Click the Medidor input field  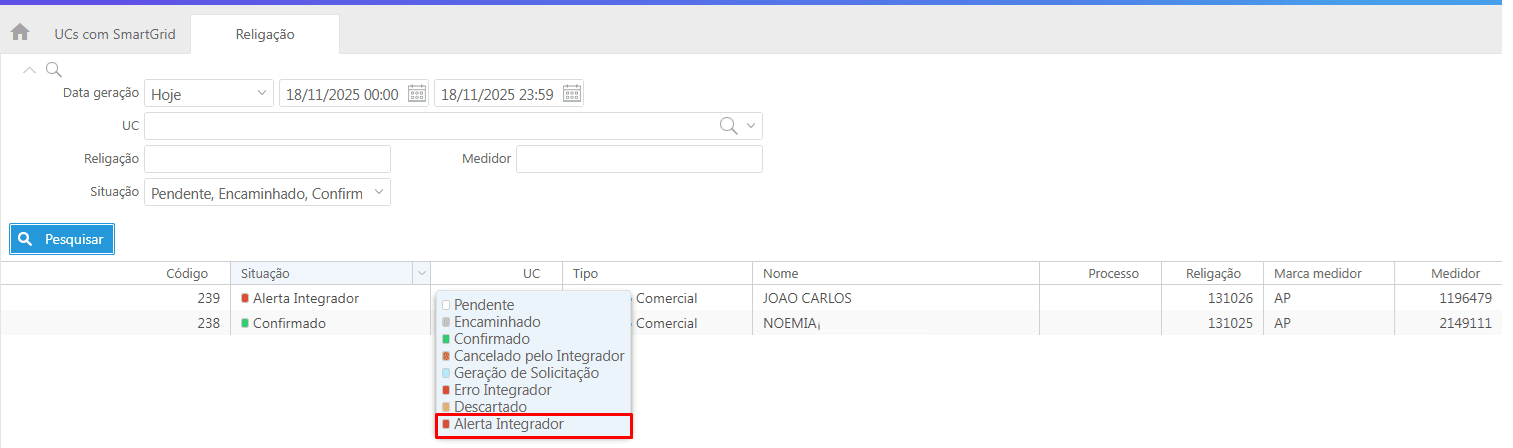coord(639,159)
